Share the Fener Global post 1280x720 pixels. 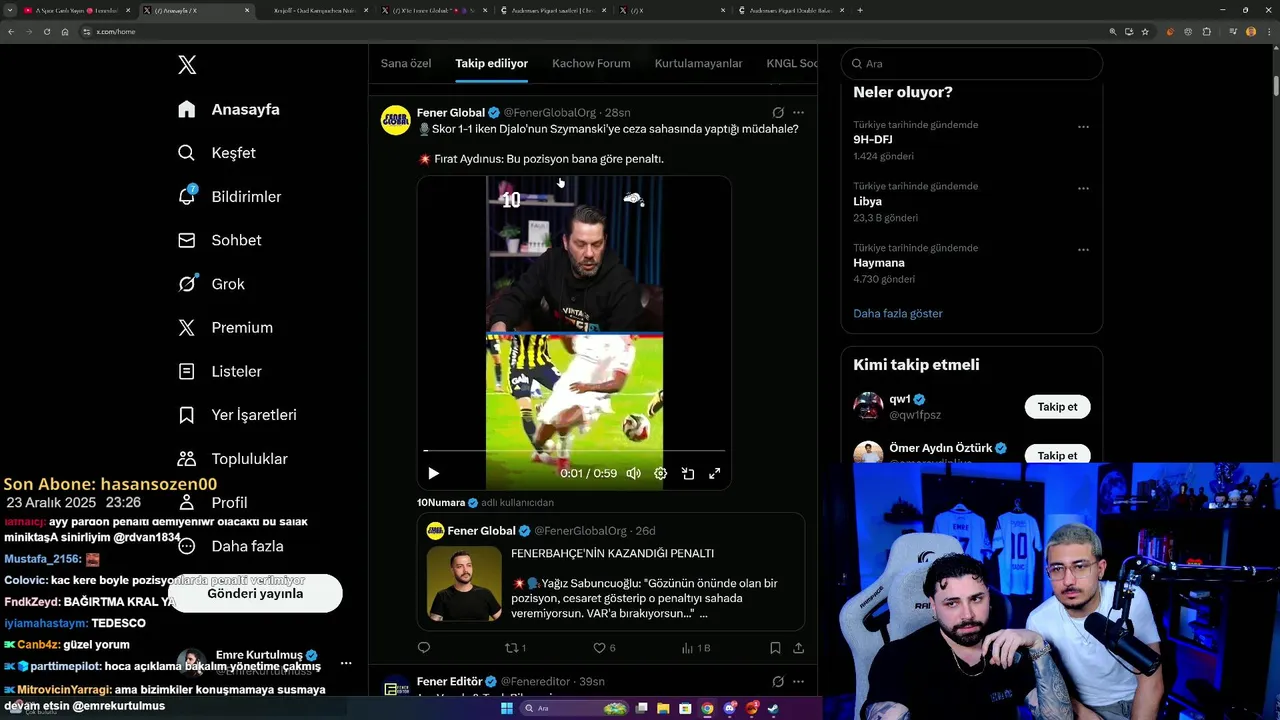click(798, 648)
